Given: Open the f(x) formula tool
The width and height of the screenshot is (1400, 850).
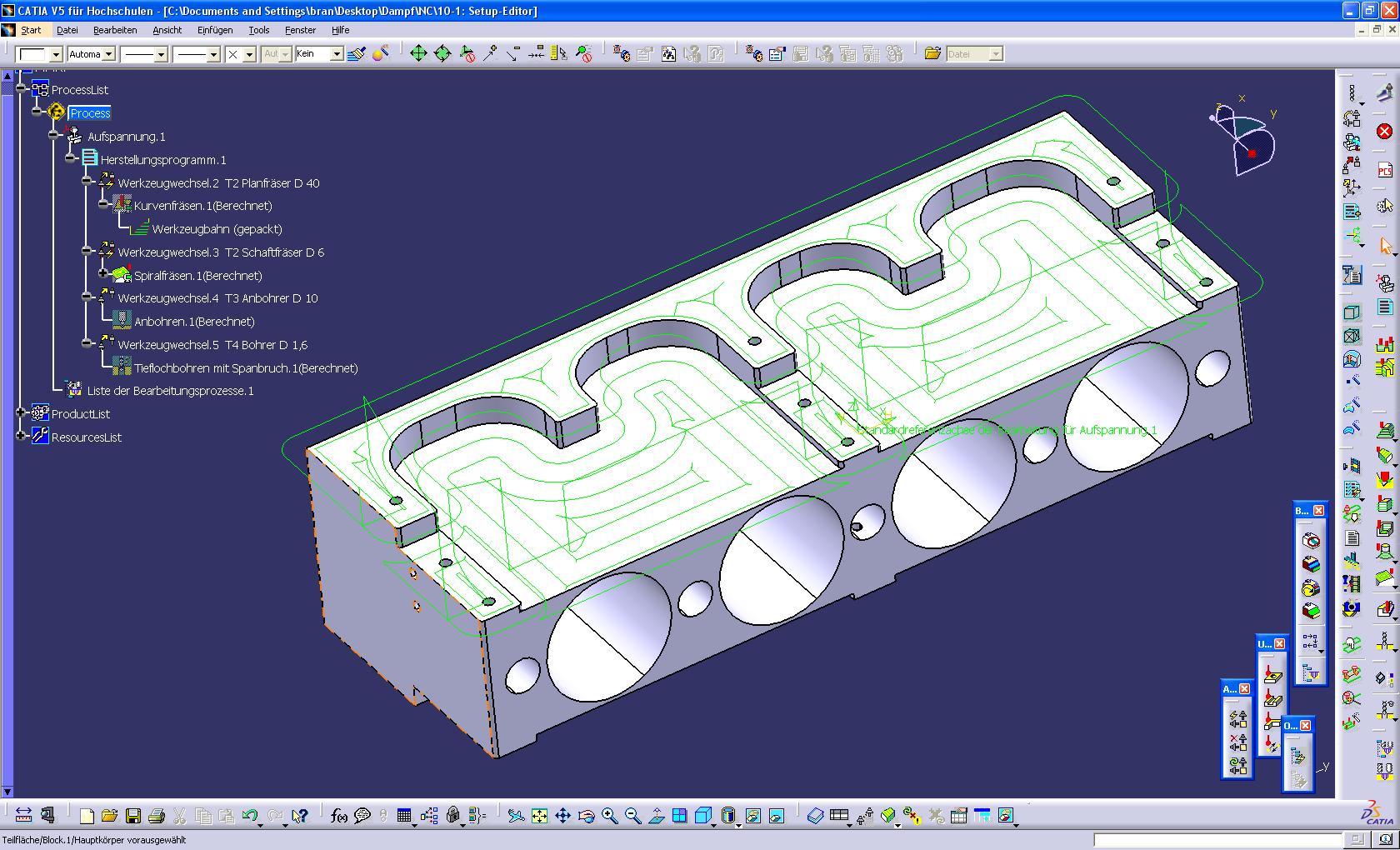Looking at the screenshot, I should click(x=338, y=816).
